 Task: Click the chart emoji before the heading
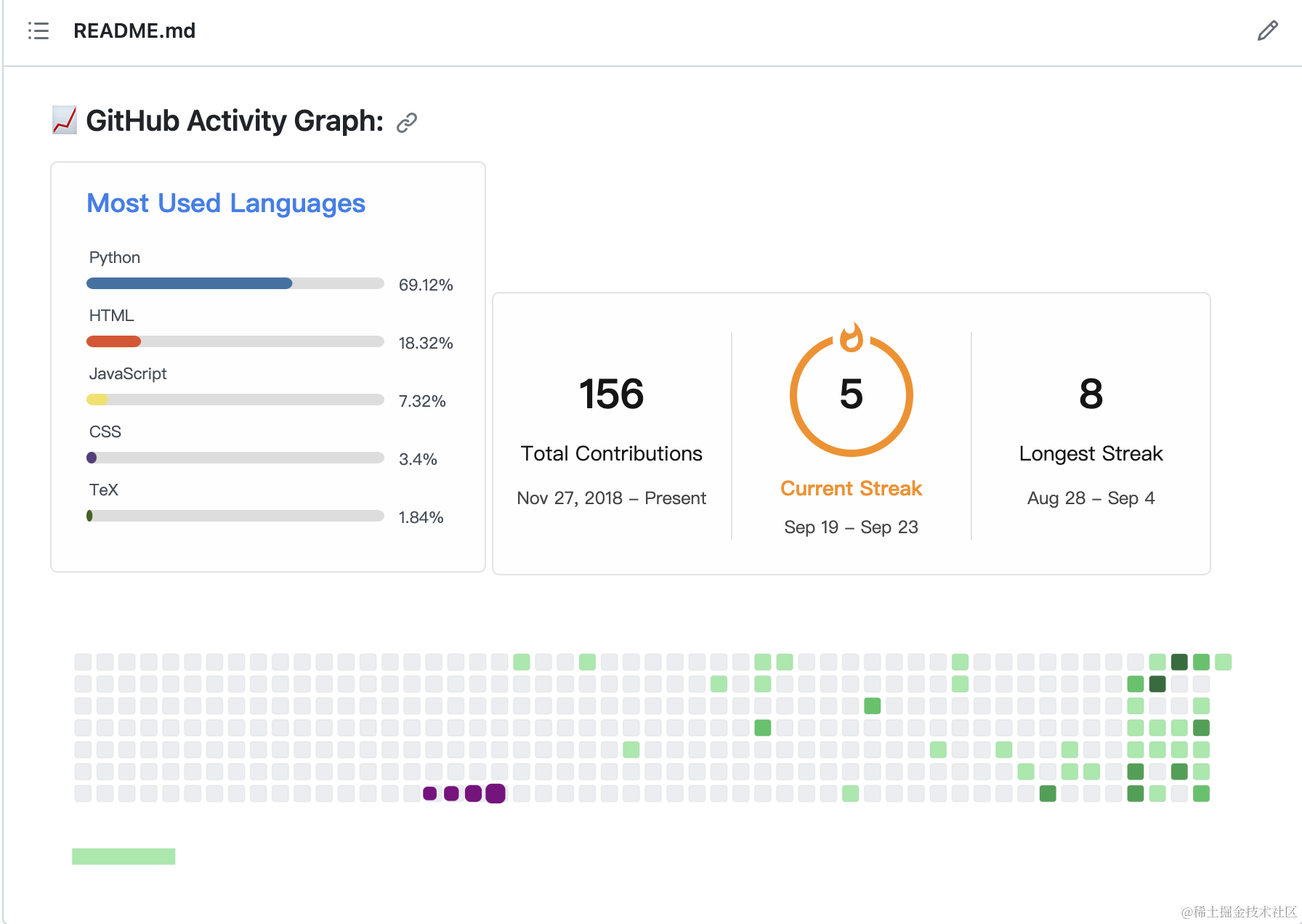(65, 121)
